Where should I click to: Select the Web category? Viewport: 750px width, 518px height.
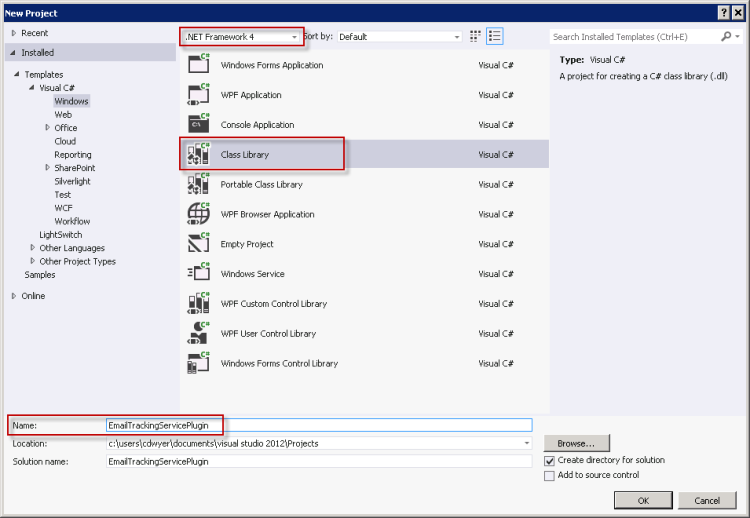[x=63, y=114]
